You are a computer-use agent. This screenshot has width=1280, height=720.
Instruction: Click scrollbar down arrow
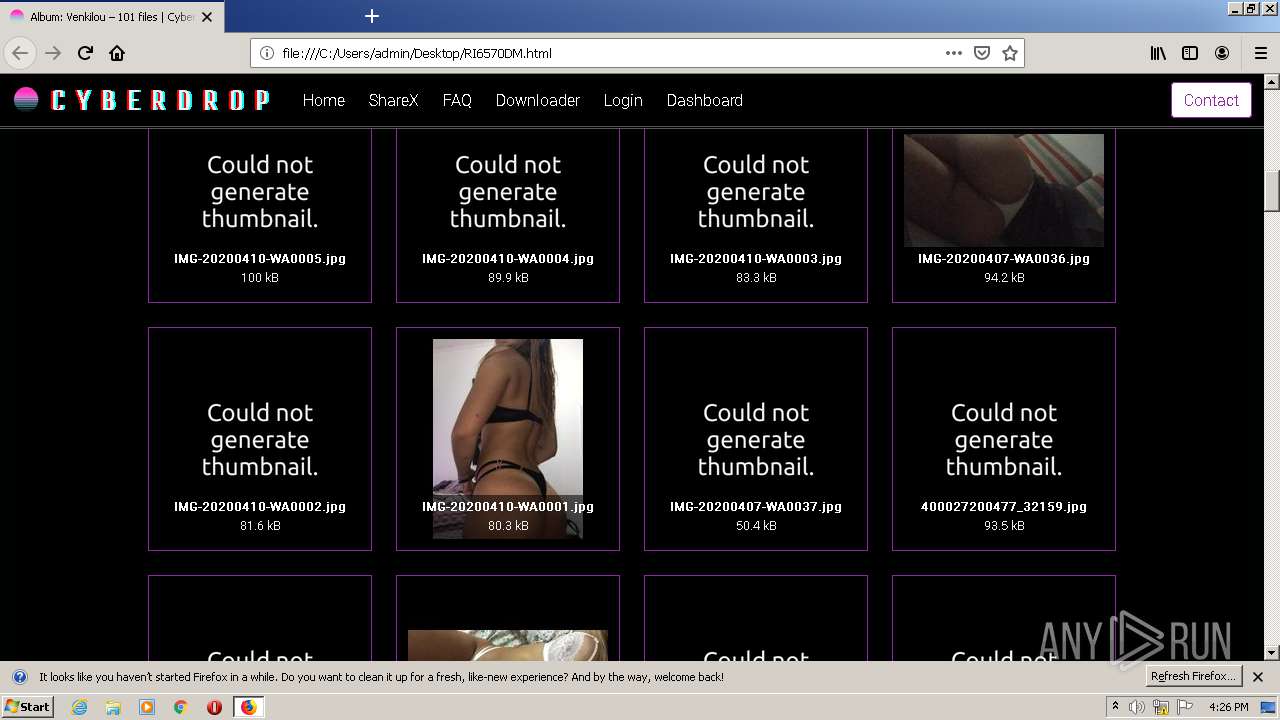click(x=1272, y=652)
